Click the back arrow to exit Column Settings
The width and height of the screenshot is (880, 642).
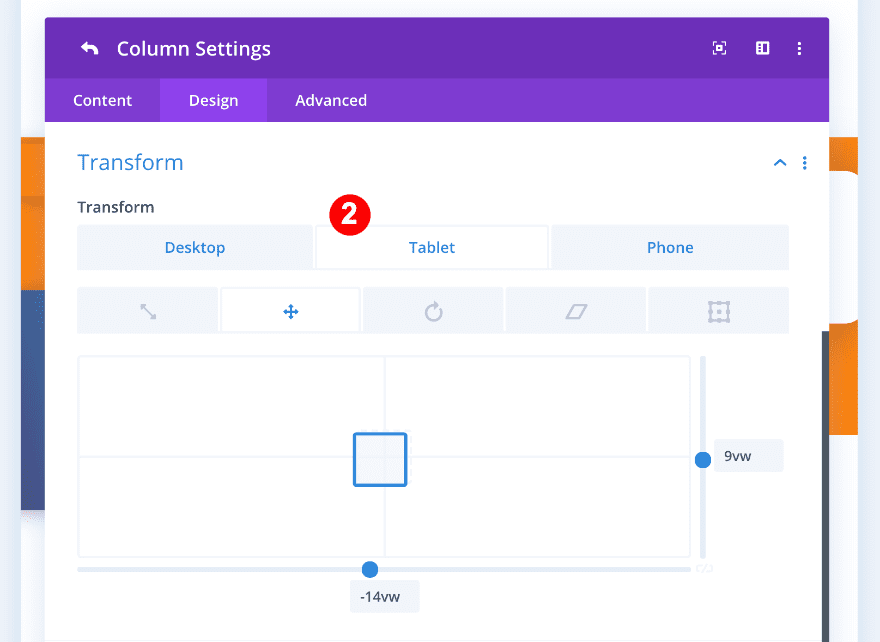89,47
